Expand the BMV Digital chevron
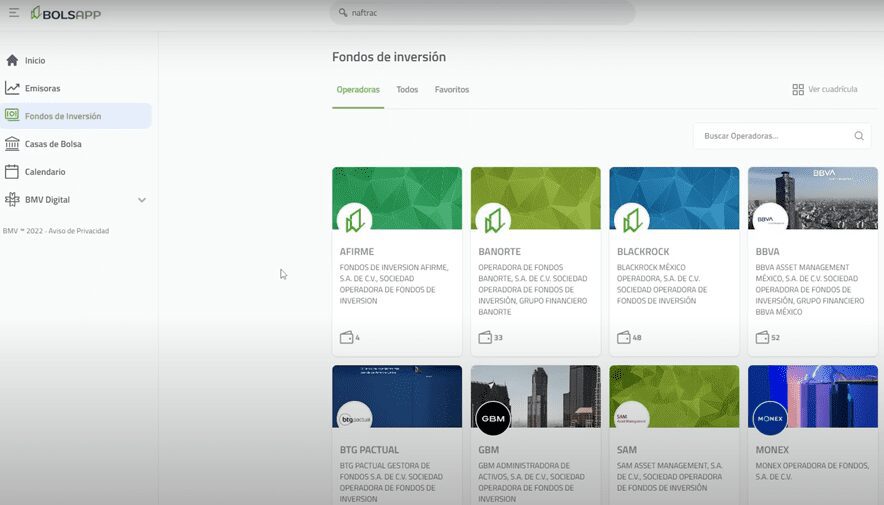884x505 pixels. point(141,200)
